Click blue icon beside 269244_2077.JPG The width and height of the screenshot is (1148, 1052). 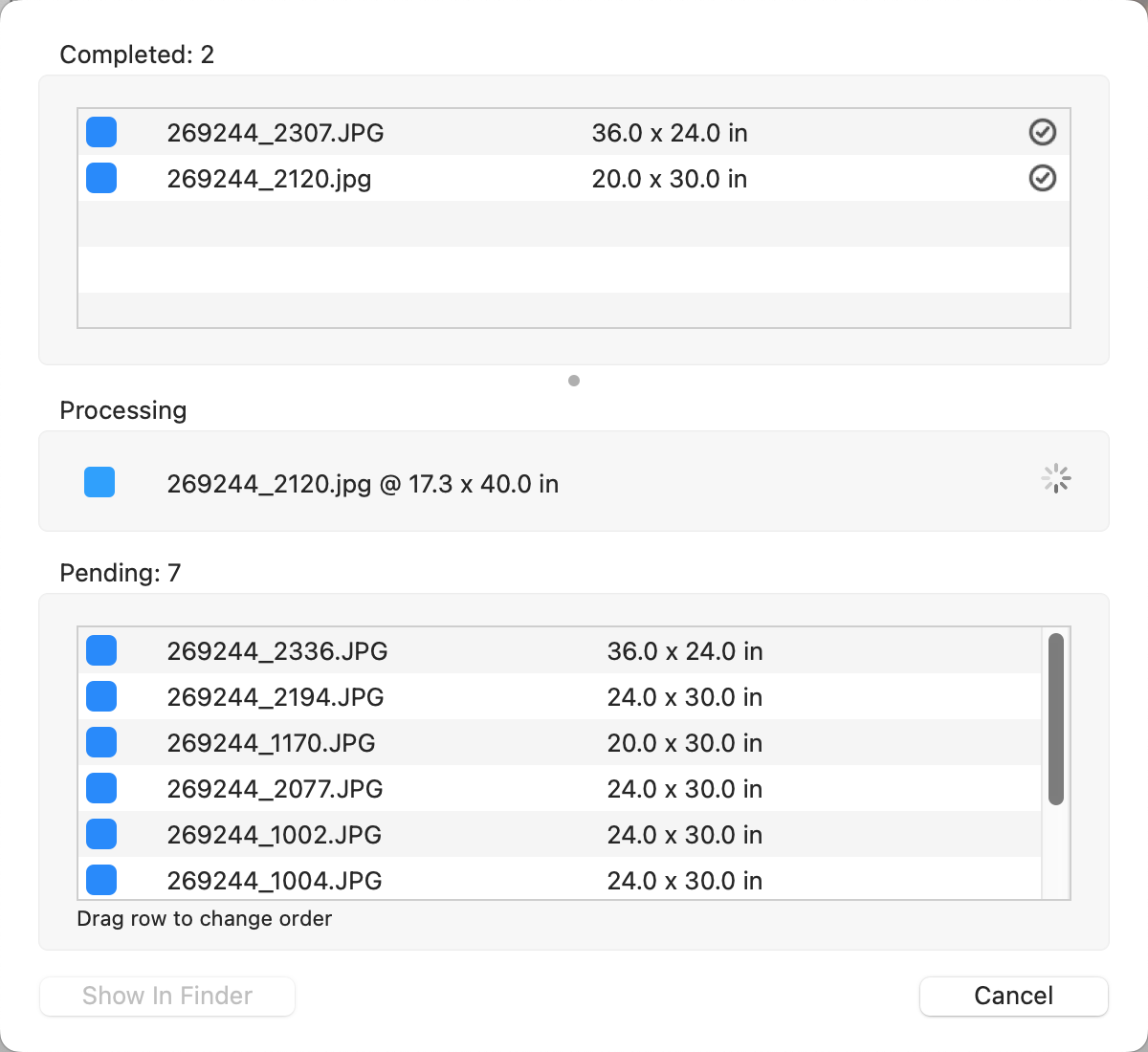click(x=101, y=788)
